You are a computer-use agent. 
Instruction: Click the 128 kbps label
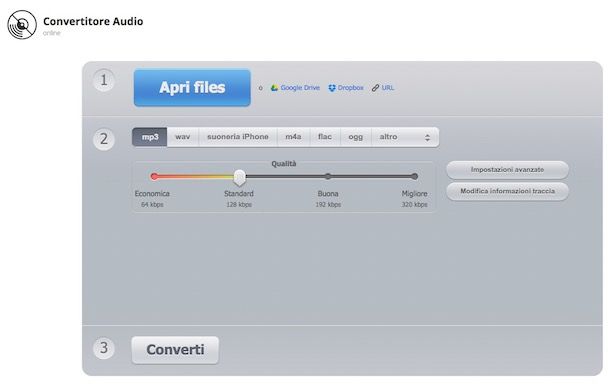[x=239, y=205]
